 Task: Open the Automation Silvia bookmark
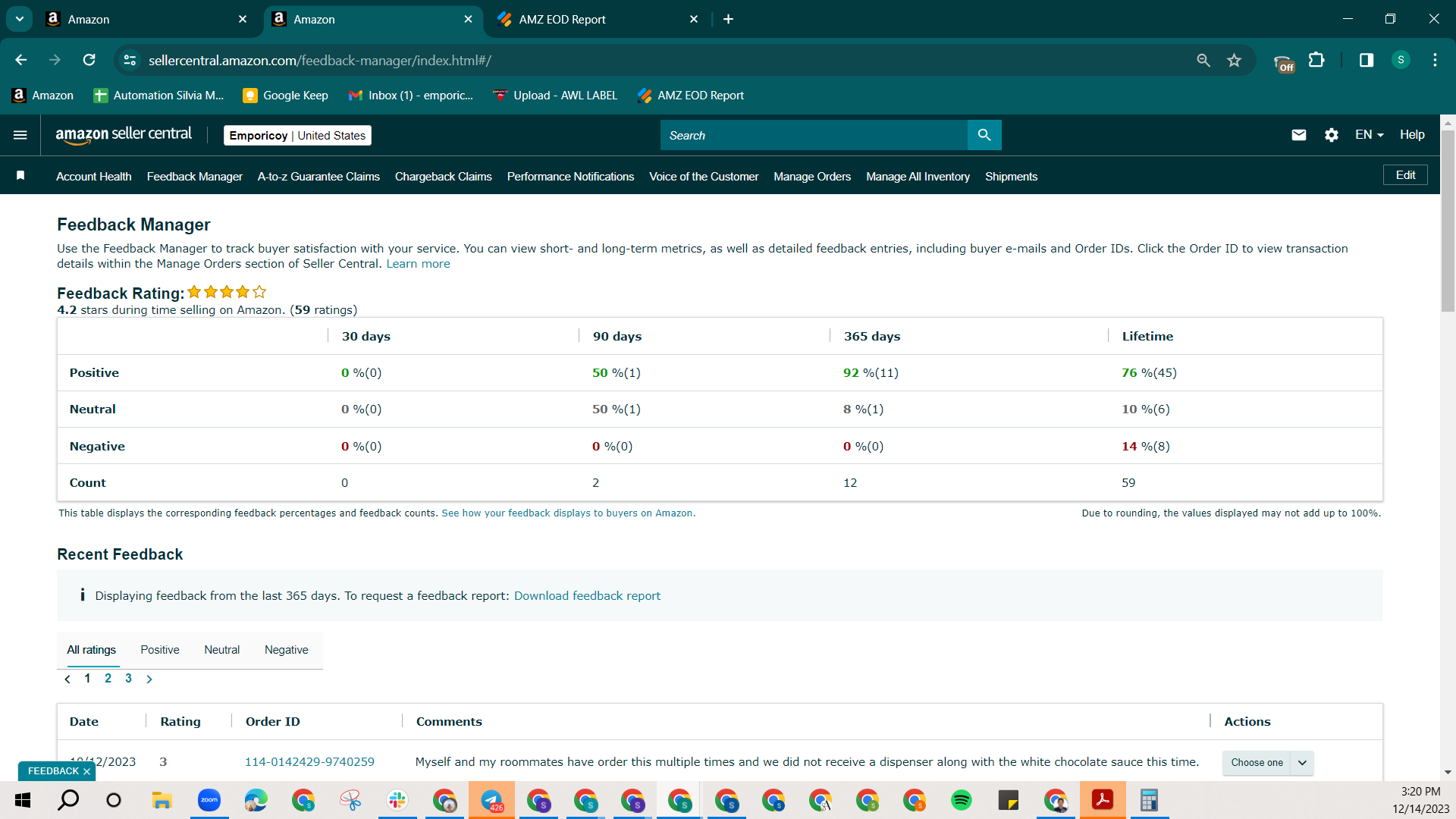[x=158, y=96]
